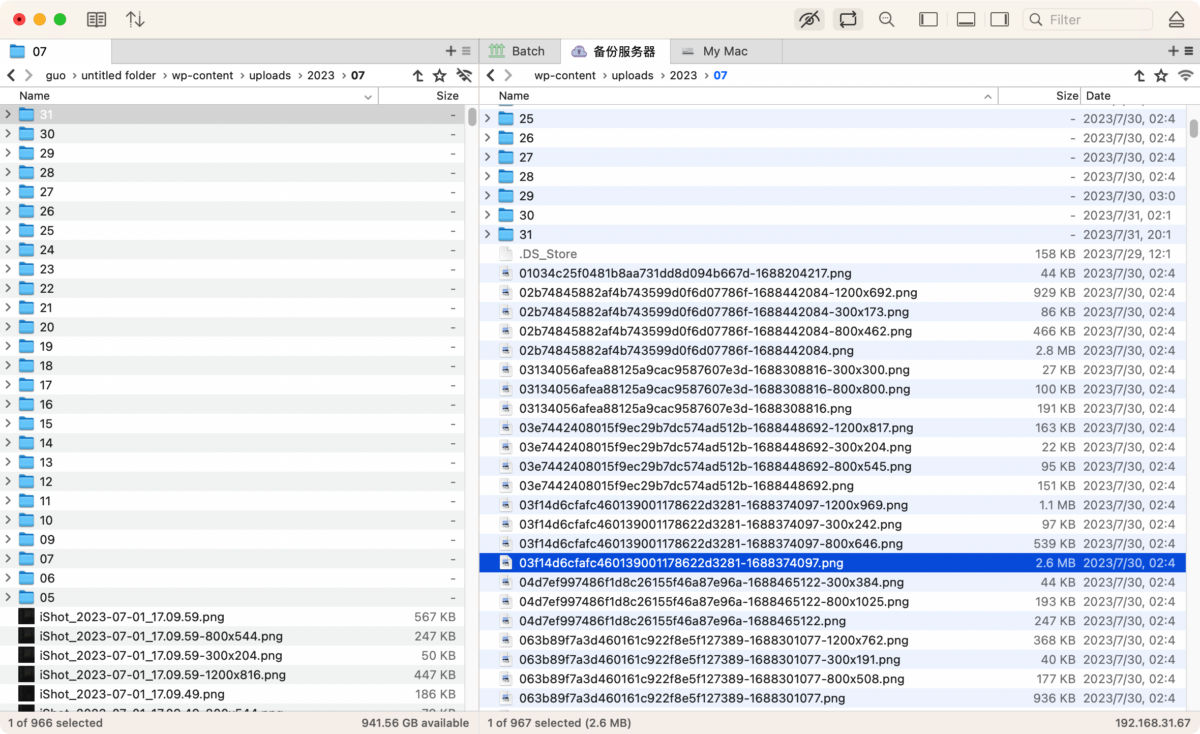Go to parent folder in the left pane

(x=418, y=75)
